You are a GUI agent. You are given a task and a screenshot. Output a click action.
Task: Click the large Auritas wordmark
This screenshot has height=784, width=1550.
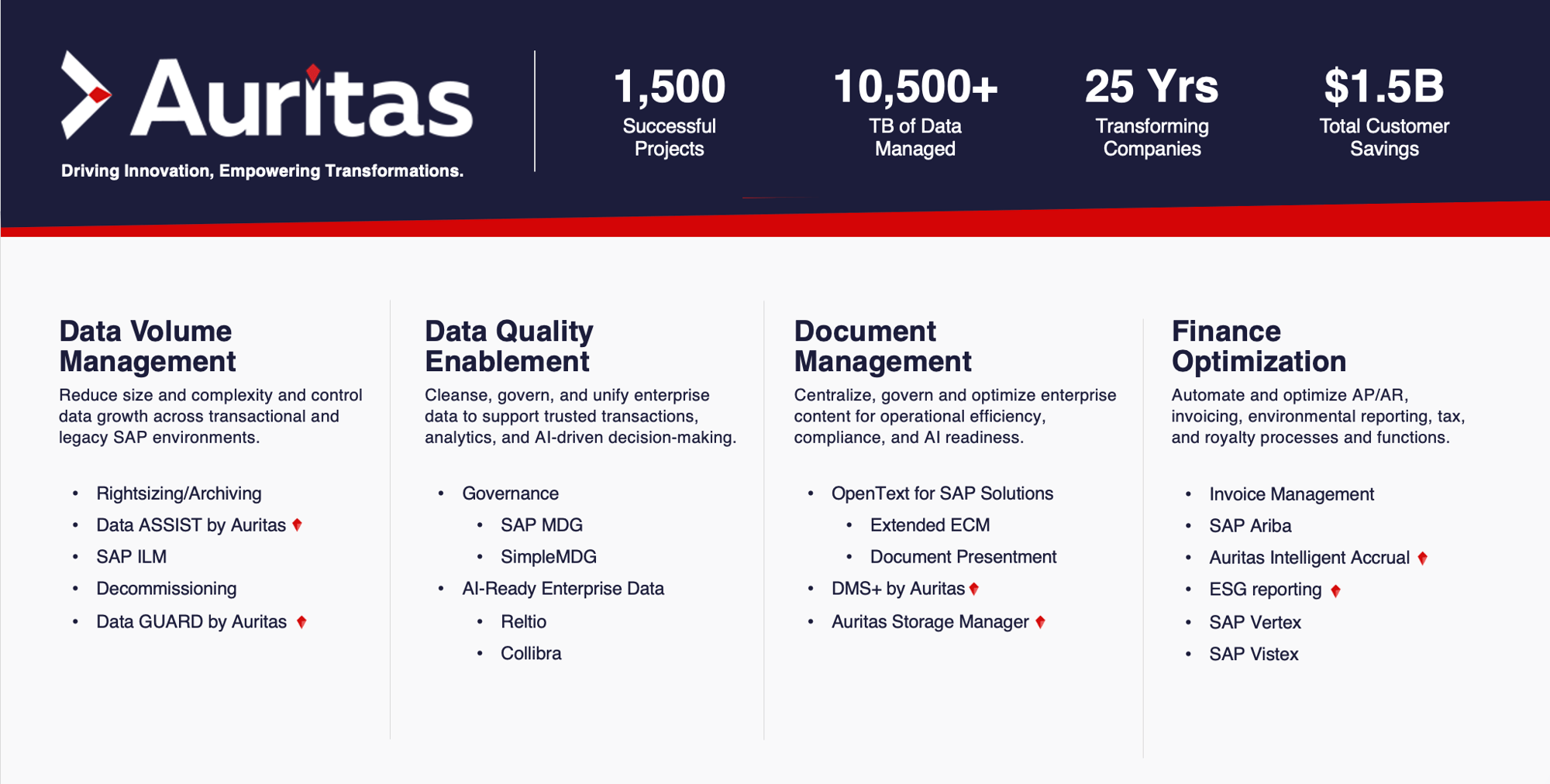[x=301, y=99]
